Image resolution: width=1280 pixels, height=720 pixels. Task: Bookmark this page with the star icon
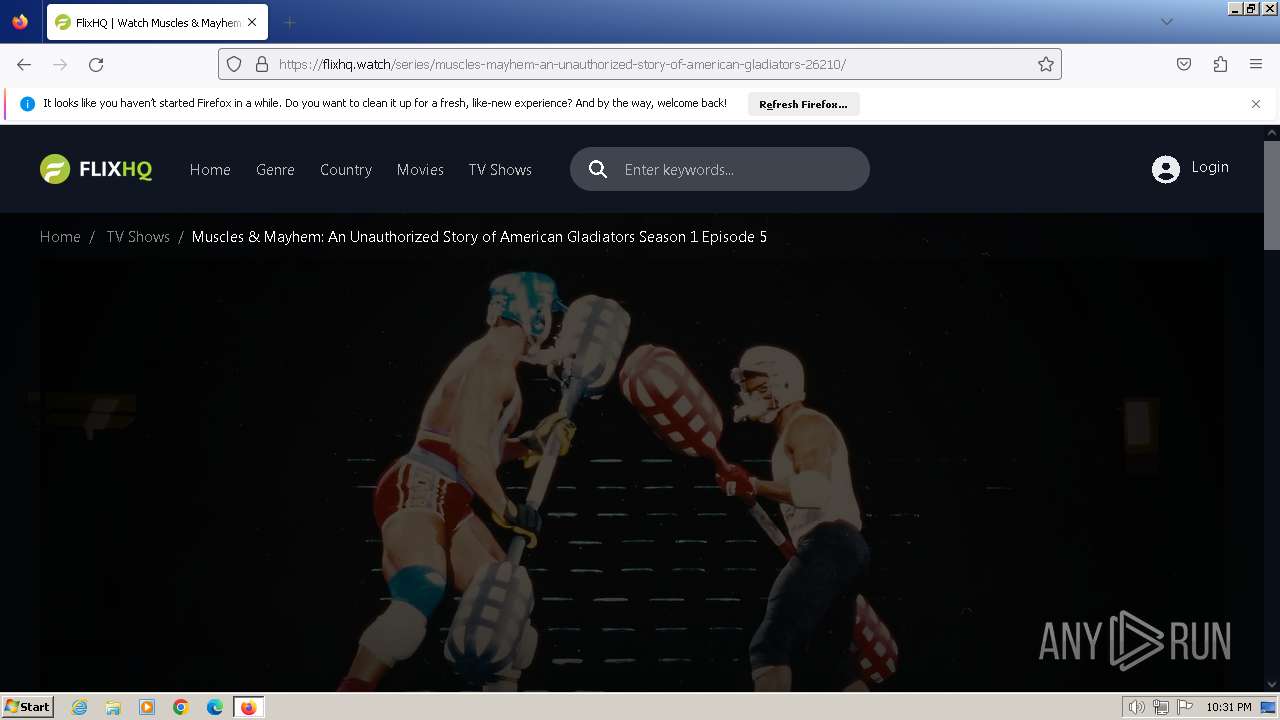coord(1046,64)
